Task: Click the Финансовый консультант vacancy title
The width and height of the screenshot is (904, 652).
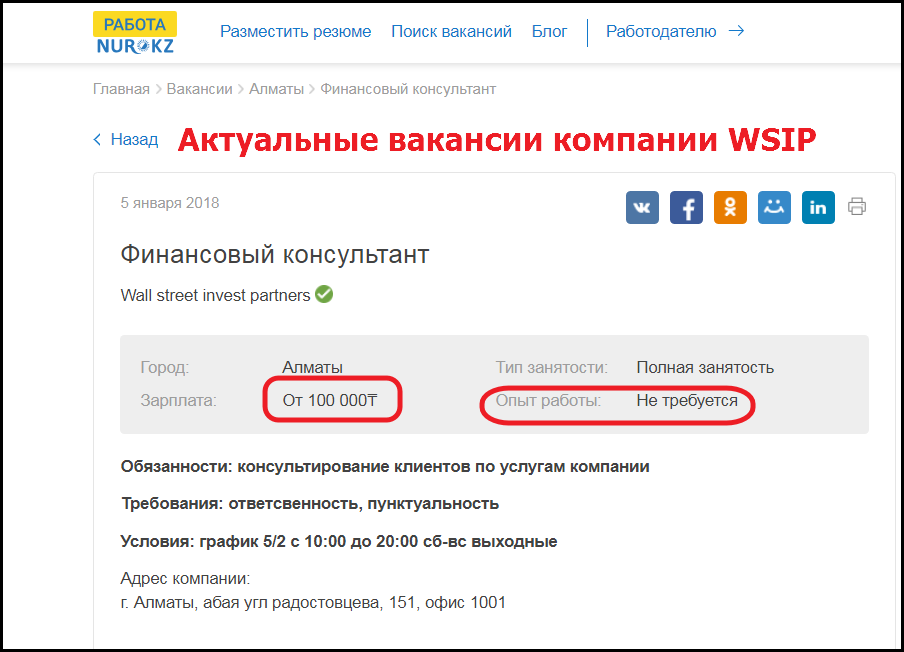Action: click(274, 255)
